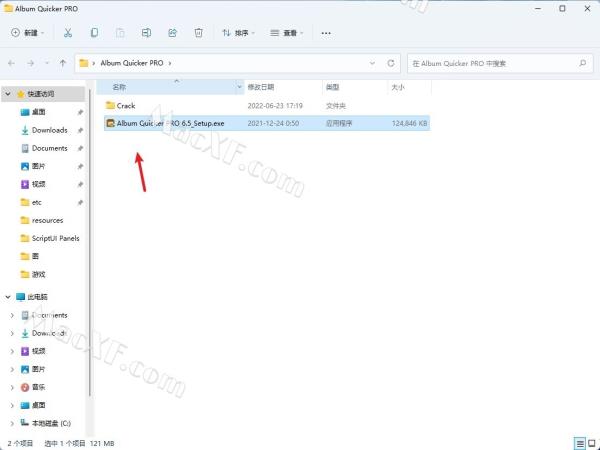This screenshot has height=450, width=600.
Task: Click the pin icon next to Documents
Action: click(x=80, y=148)
